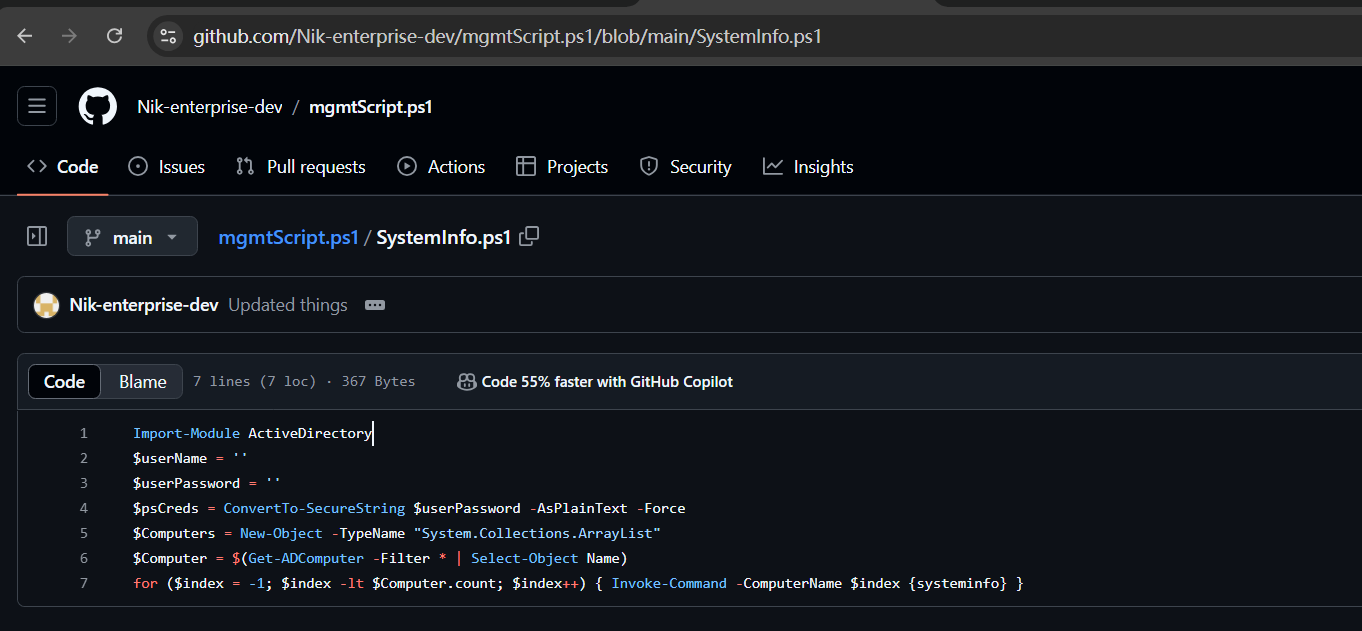Click "Code 55% faster with GitHub Copilot"

[607, 381]
